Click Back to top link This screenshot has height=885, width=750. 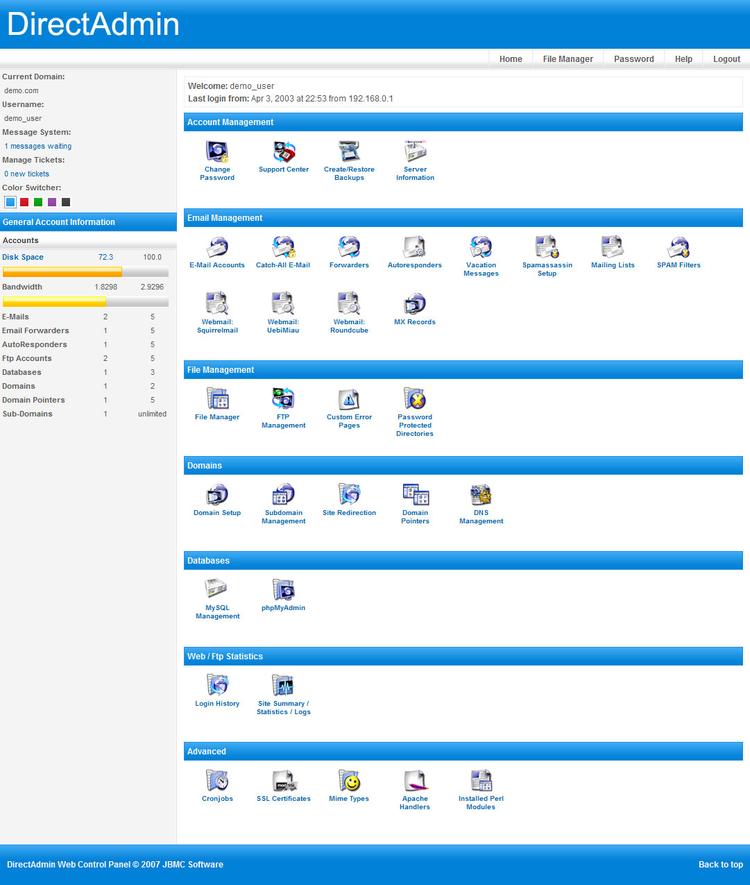tap(721, 864)
